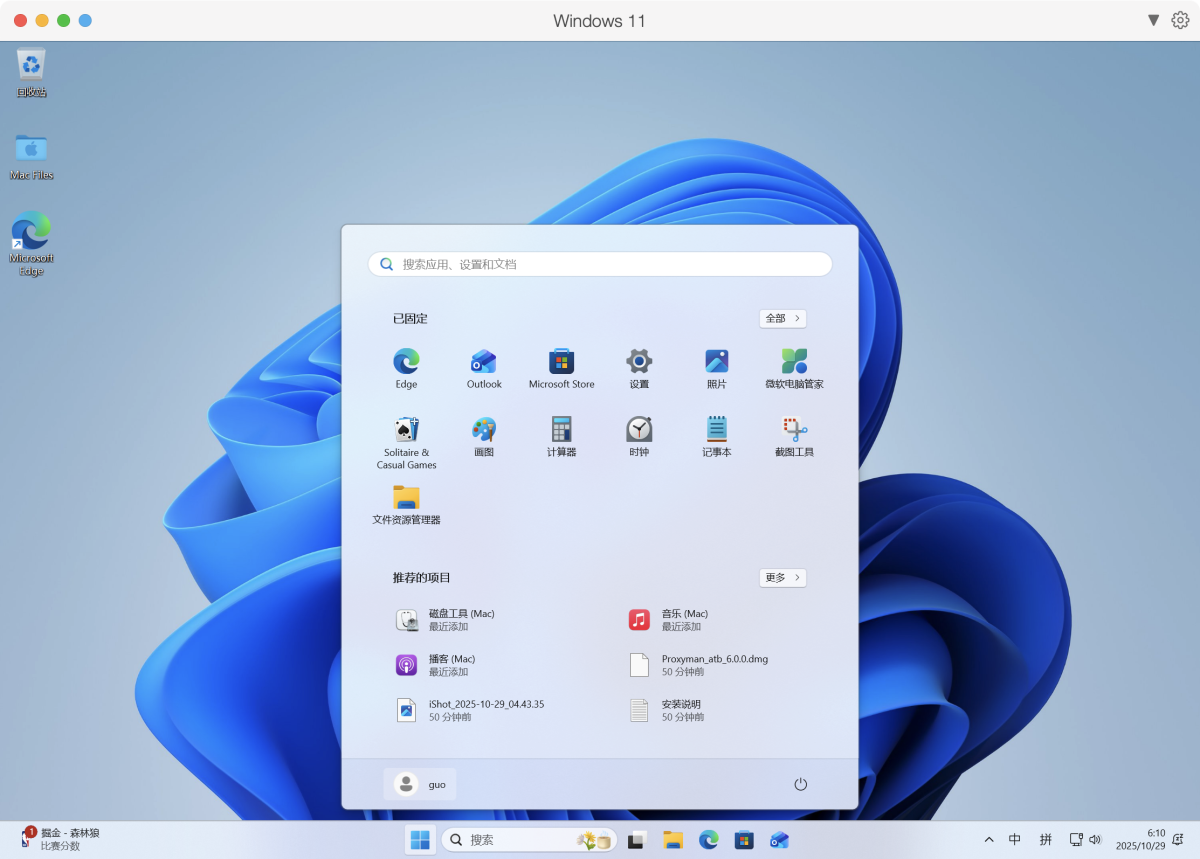
Task: Open the 截图工具 snipping tool
Action: pos(794,435)
